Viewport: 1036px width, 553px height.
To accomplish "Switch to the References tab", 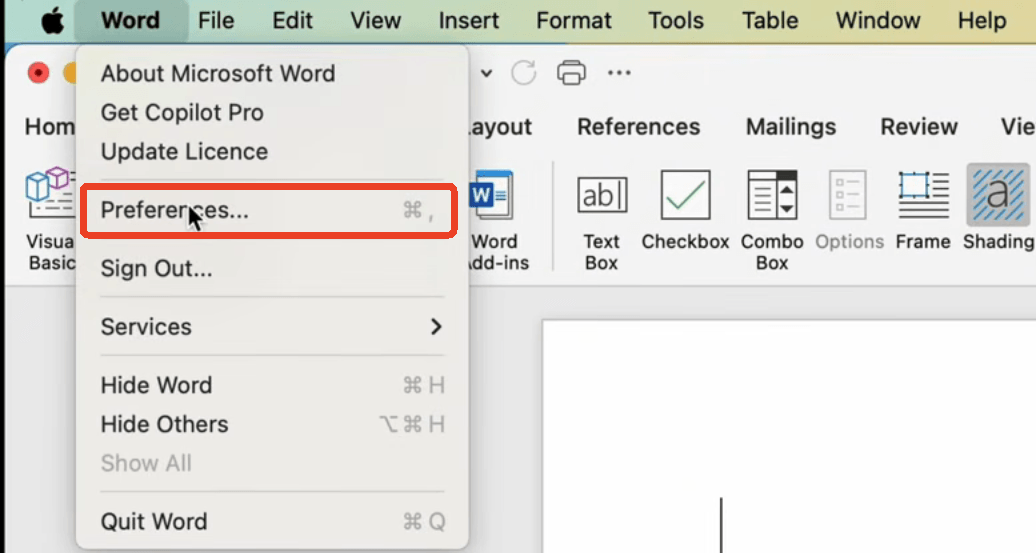I will point(638,127).
